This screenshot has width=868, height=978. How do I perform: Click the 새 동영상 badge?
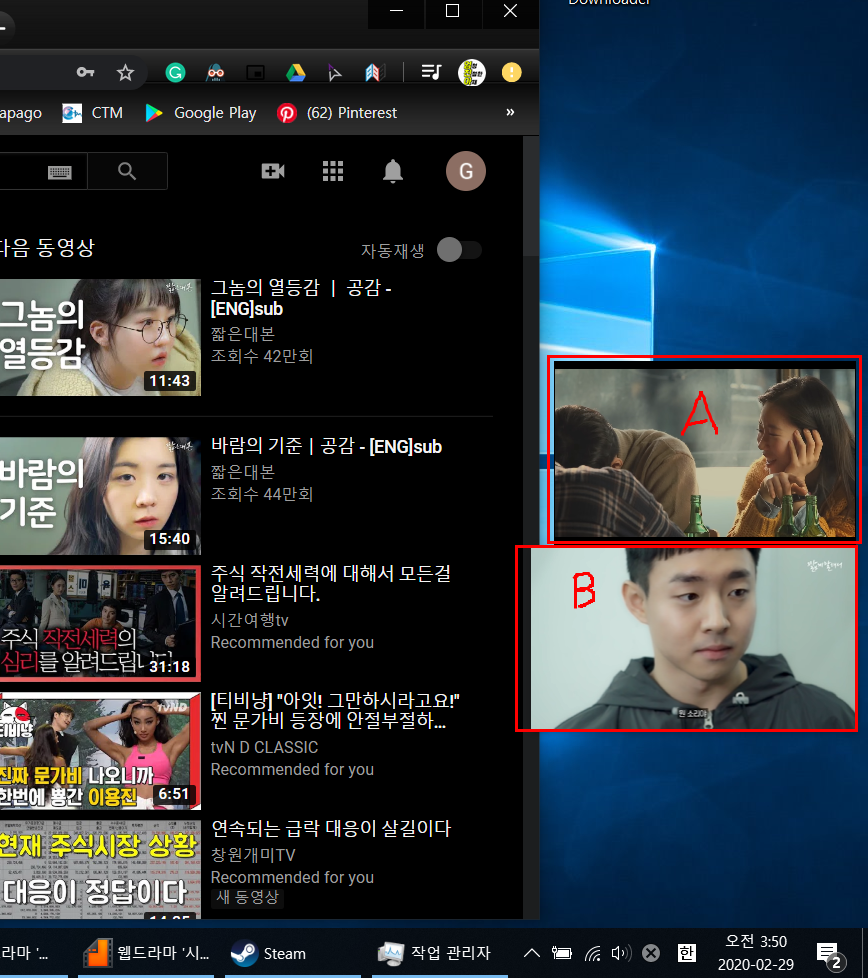[248, 897]
